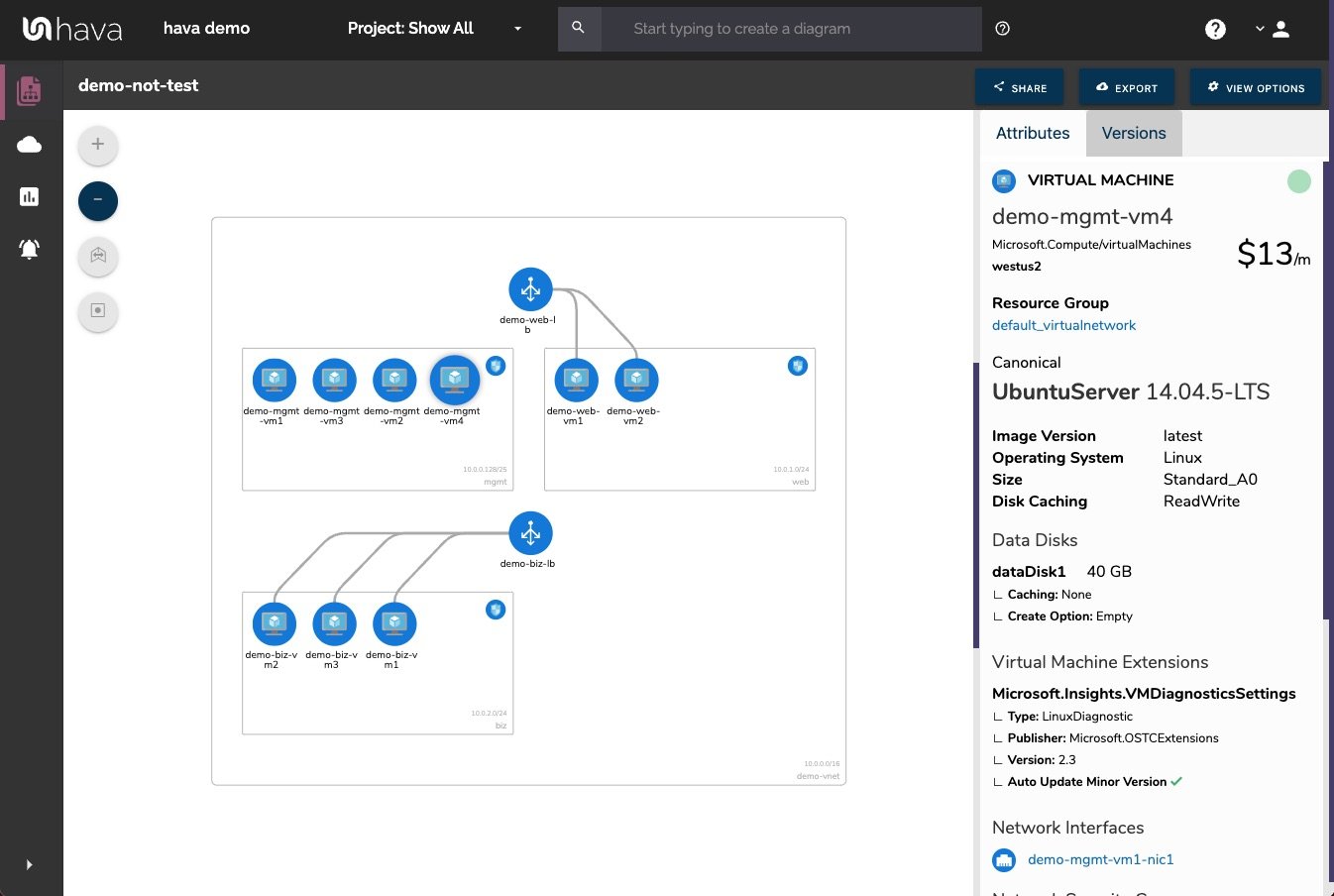Screen dimensions: 1334x896
Task: Click the green status indicator for demo-mgmt-vm4
Action: 1298,181
